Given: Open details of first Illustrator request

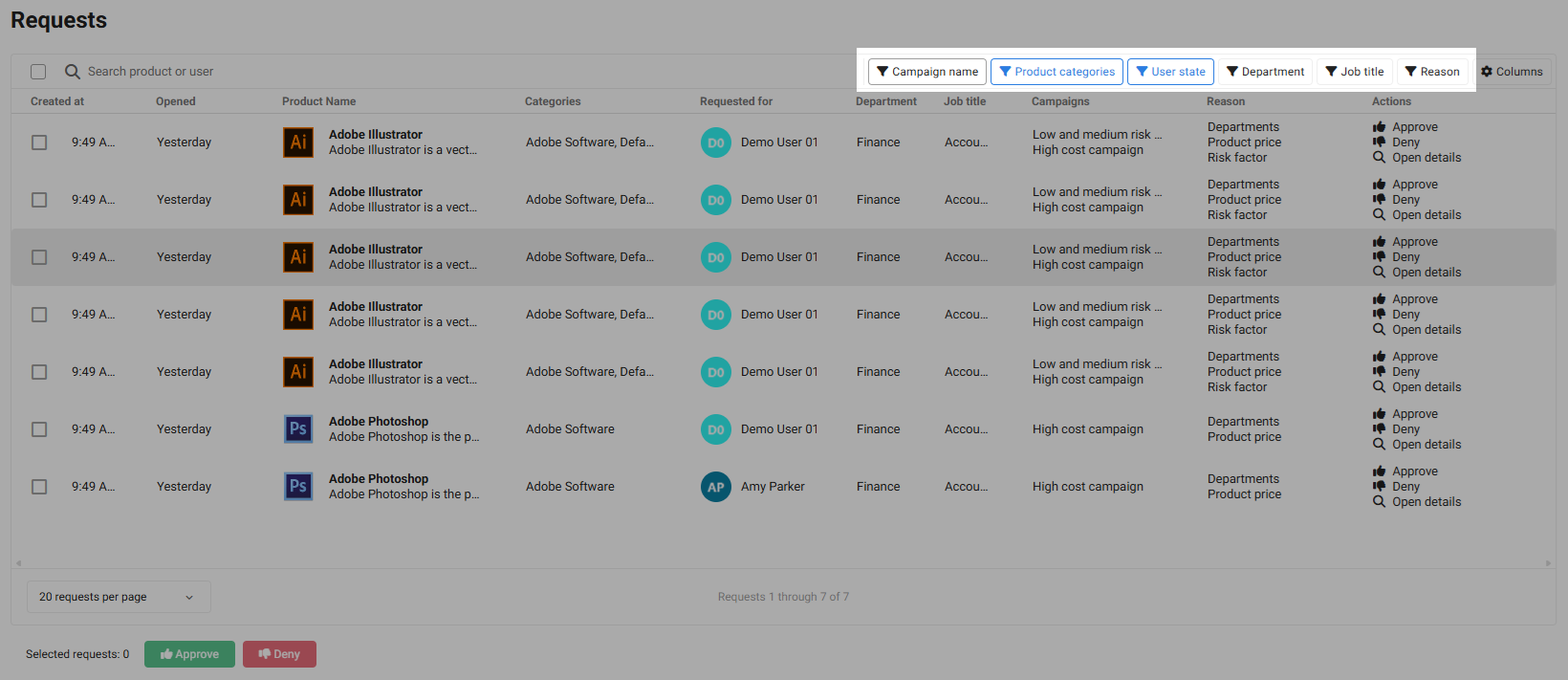Looking at the screenshot, I should click(x=1417, y=158).
